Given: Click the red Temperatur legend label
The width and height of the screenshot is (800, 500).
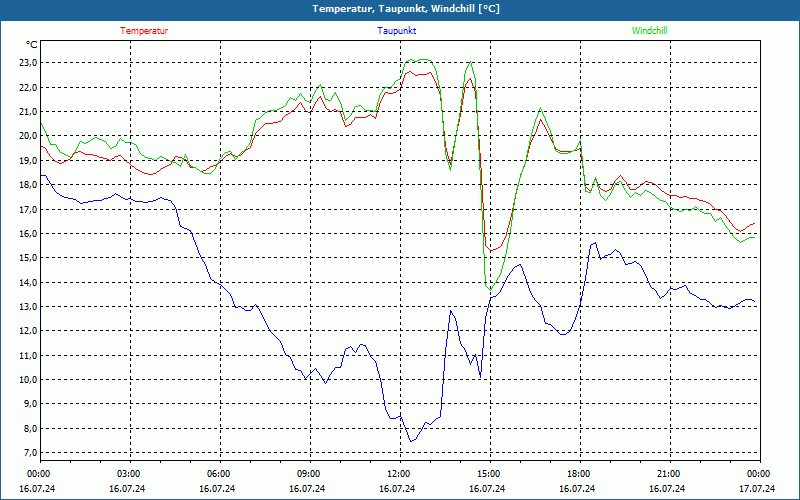Looking at the screenshot, I should point(144,31).
